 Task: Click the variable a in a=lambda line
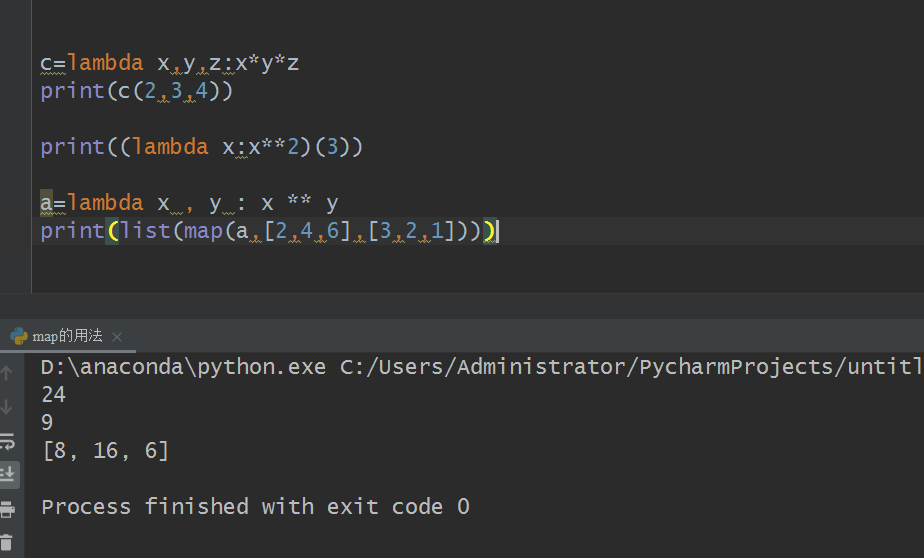tap(46, 203)
